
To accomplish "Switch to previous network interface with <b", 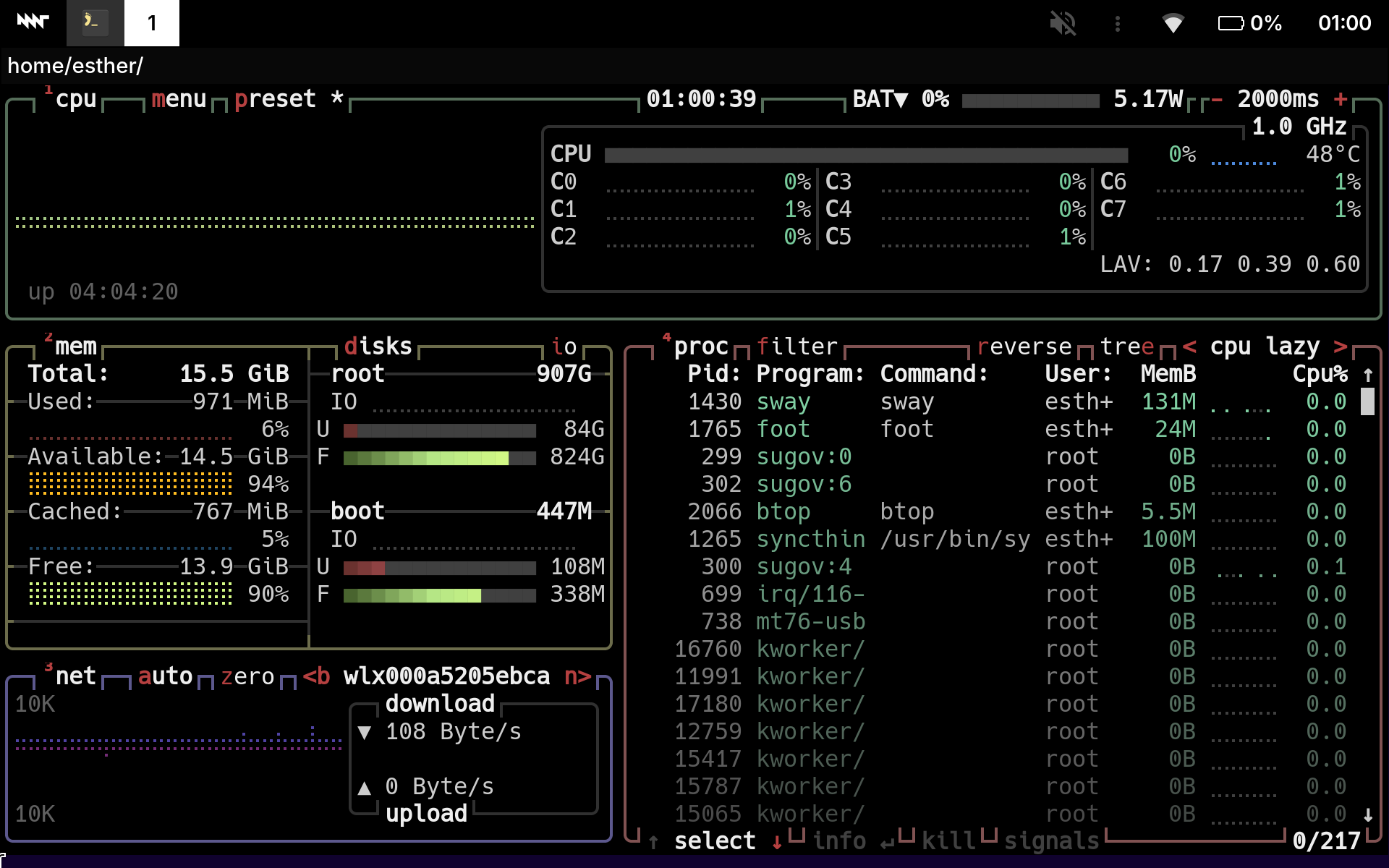I will (316, 676).
